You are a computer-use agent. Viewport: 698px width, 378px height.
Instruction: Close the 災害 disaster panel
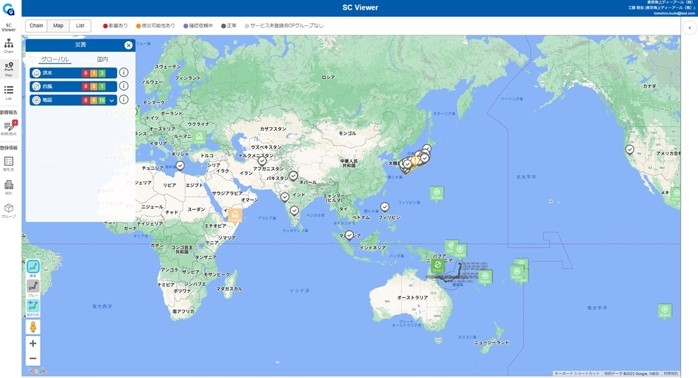(x=128, y=45)
